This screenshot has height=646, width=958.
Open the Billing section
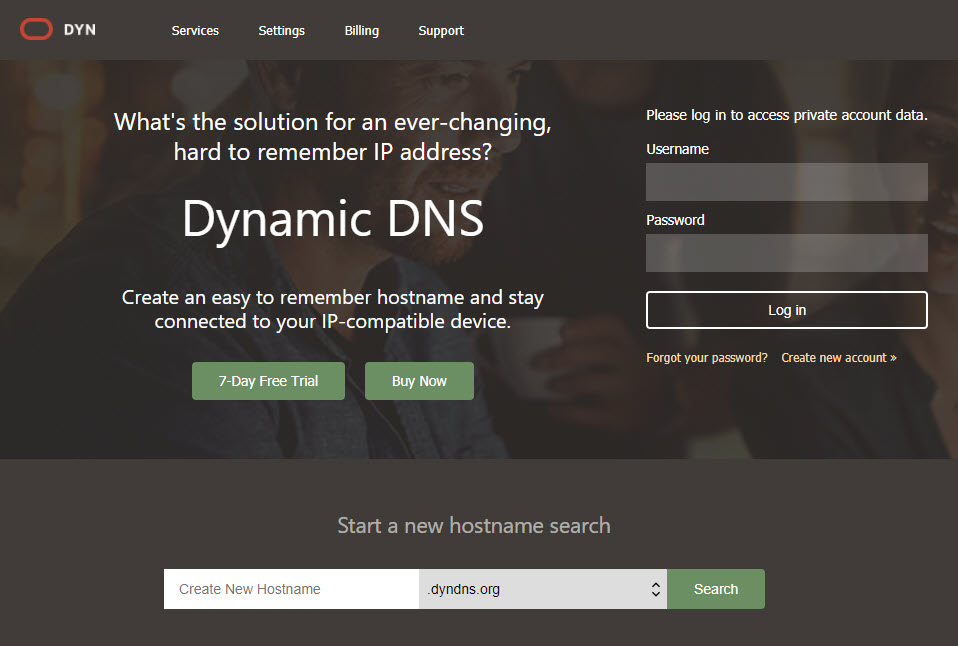(x=361, y=31)
